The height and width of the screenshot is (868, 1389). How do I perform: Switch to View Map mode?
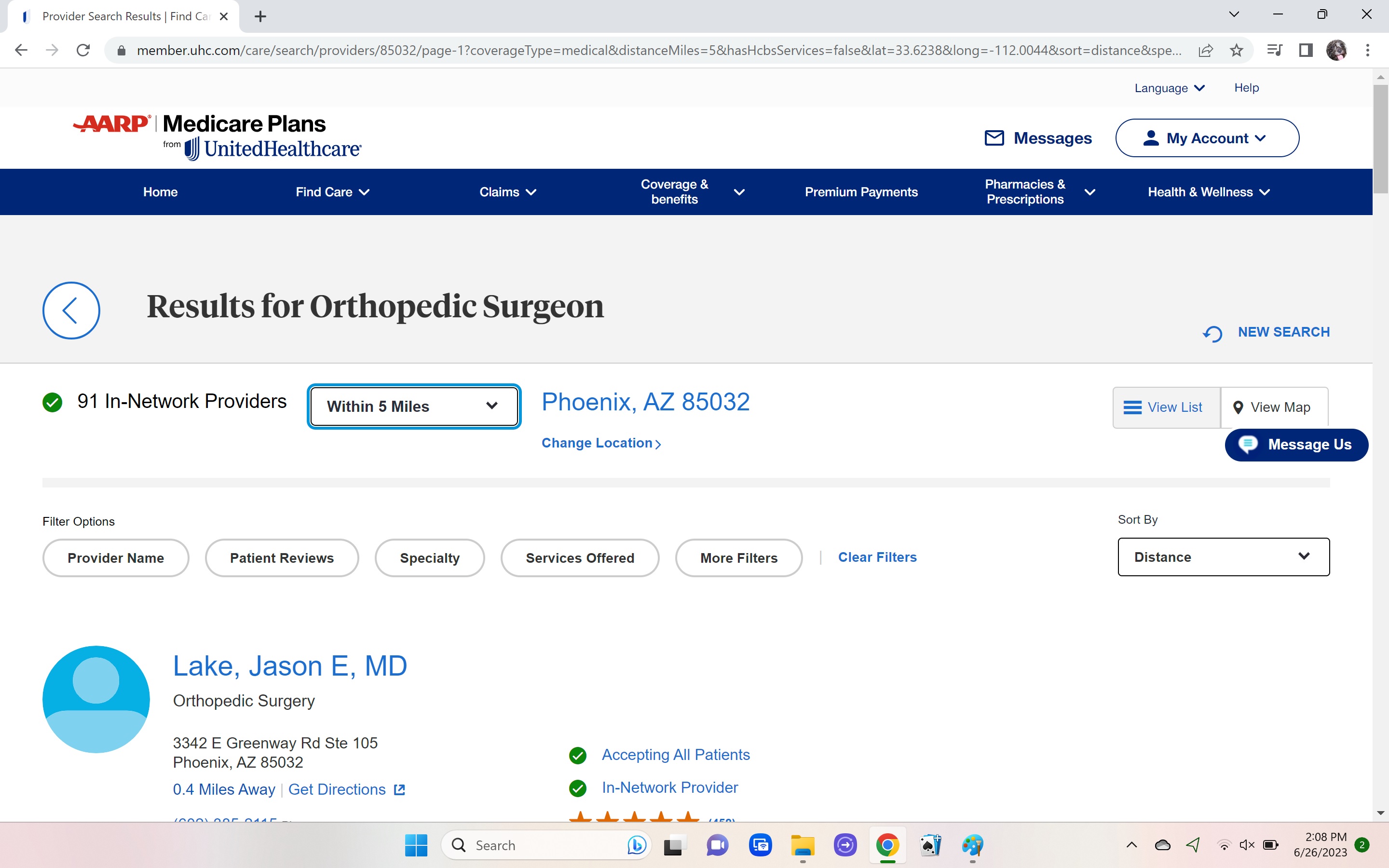tap(1273, 407)
